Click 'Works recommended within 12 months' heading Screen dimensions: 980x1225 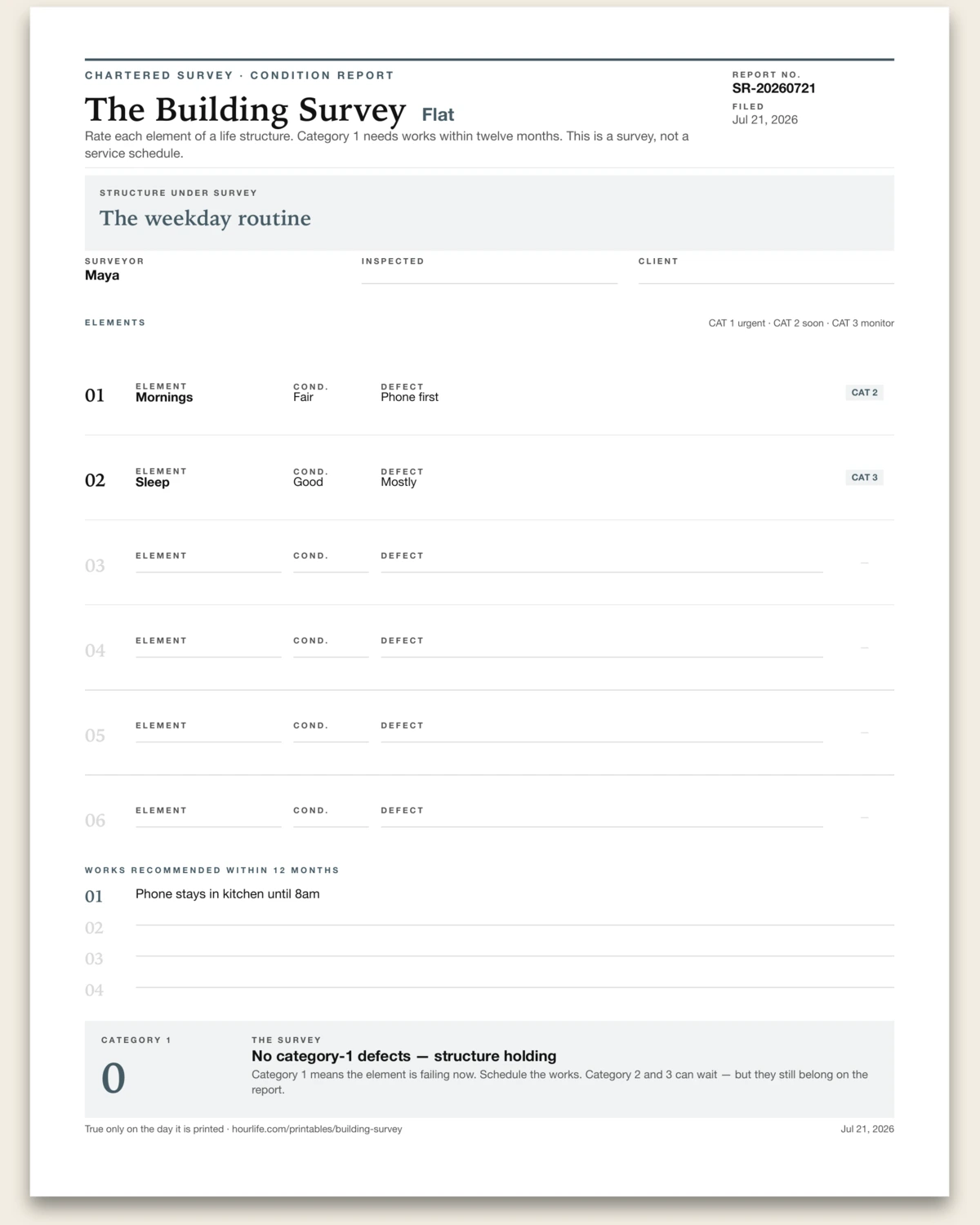tap(212, 871)
